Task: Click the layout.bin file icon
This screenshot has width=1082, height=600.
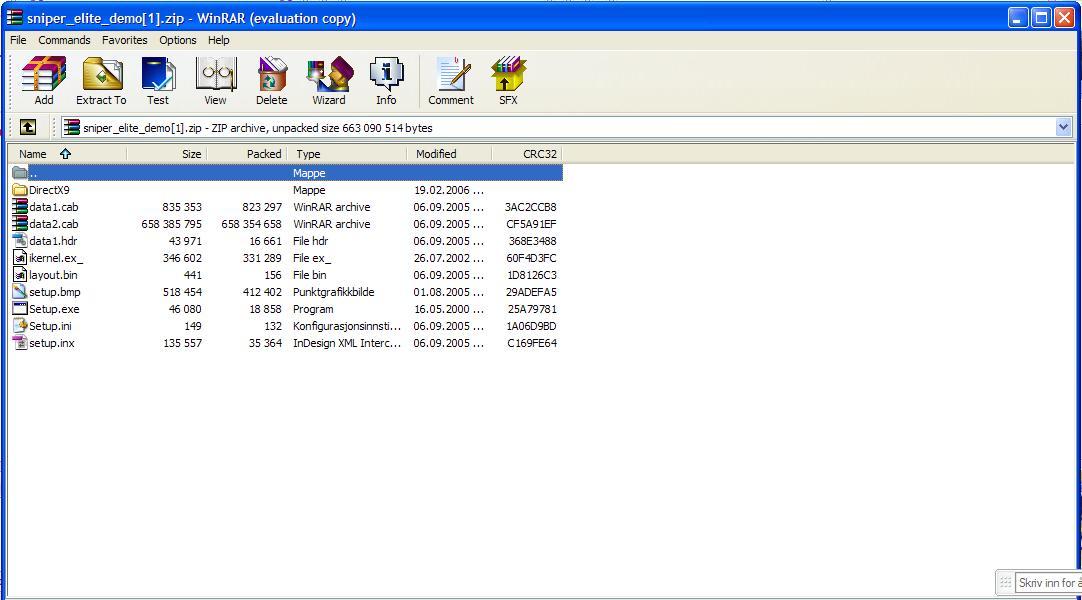Action: [20, 274]
